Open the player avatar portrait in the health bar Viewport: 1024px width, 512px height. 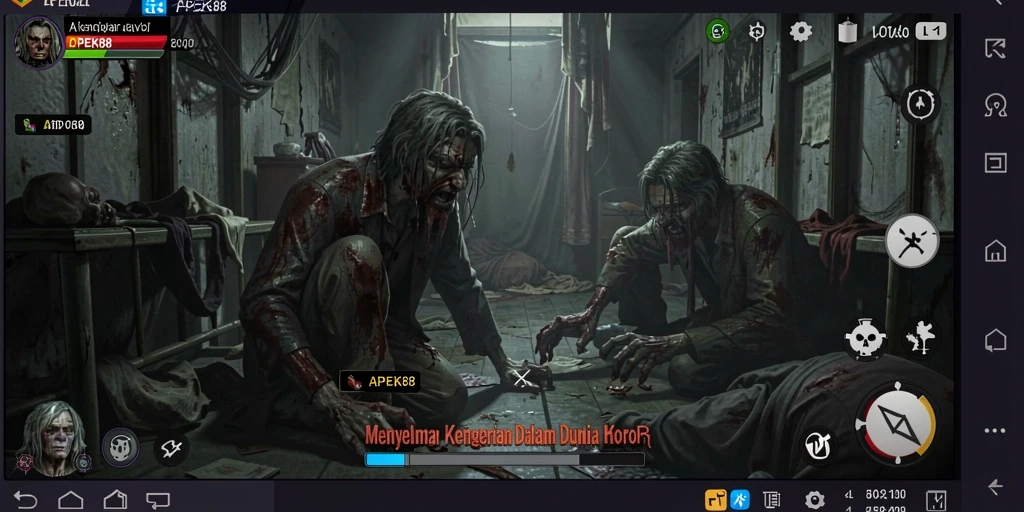click(x=39, y=42)
